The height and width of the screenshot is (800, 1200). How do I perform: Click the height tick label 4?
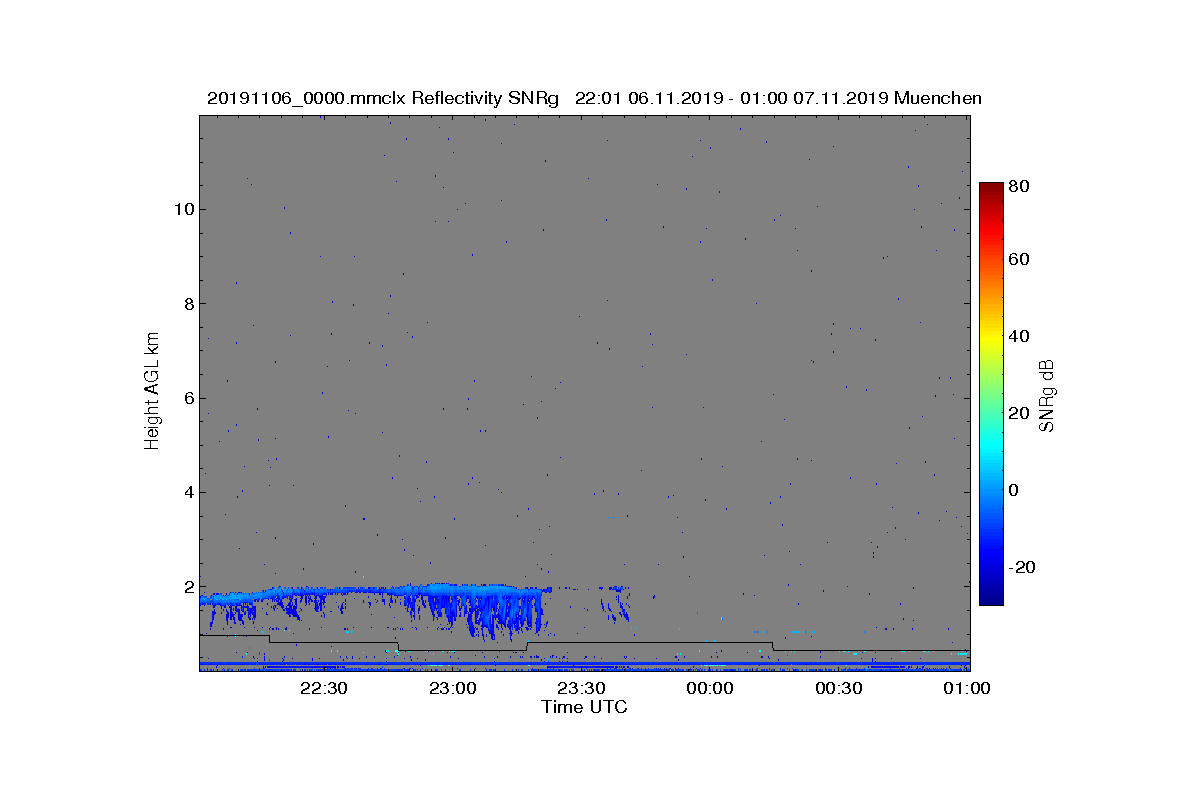tap(188, 492)
